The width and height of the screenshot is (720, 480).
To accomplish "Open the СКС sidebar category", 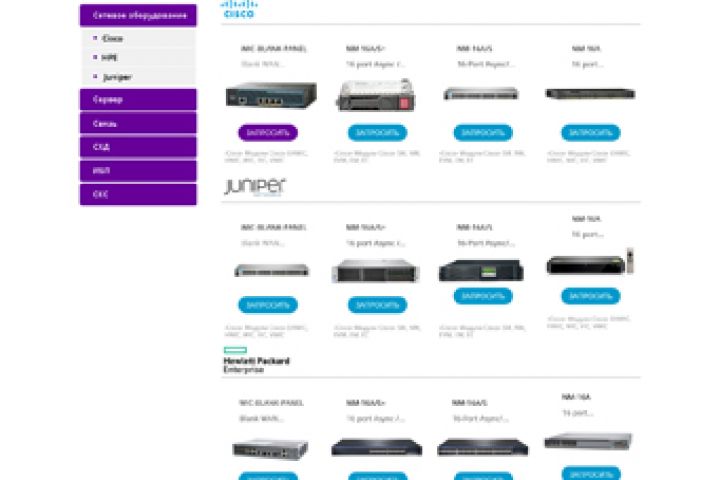I will click(x=138, y=195).
